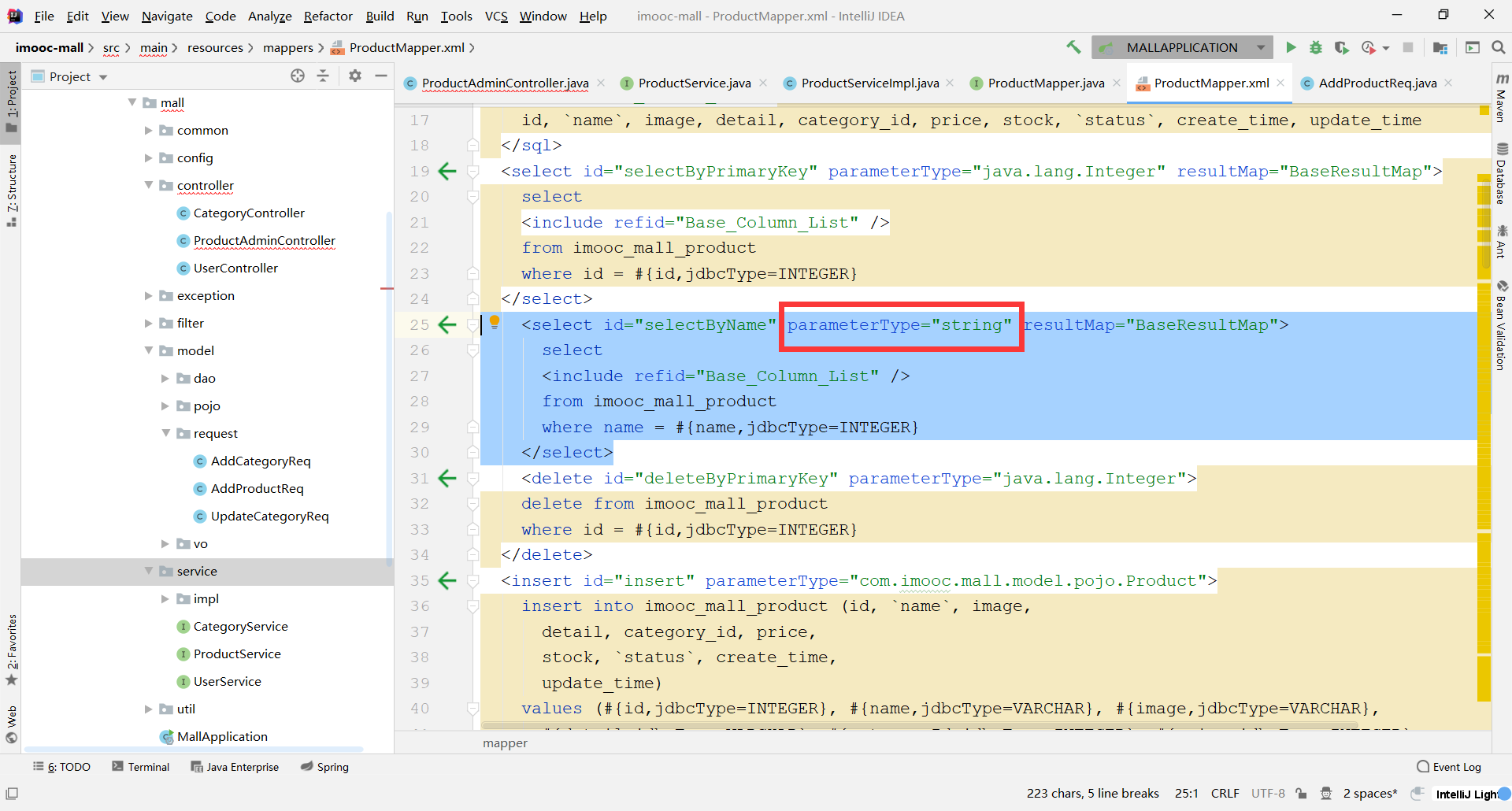Open the inspections inspector icon
The height and width of the screenshot is (811, 1512).
tap(1326, 794)
